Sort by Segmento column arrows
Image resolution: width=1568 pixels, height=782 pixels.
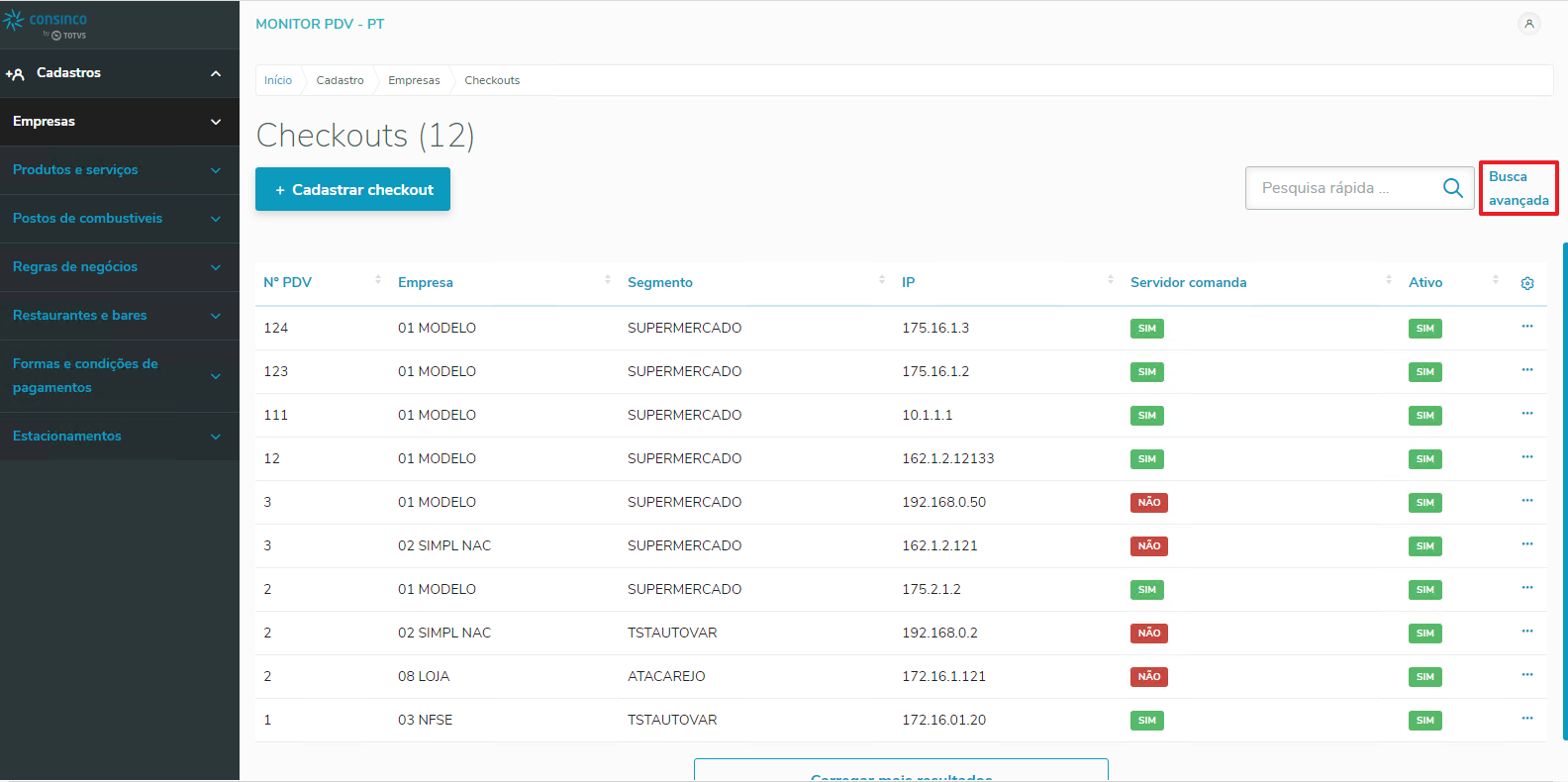tap(881, 280)
